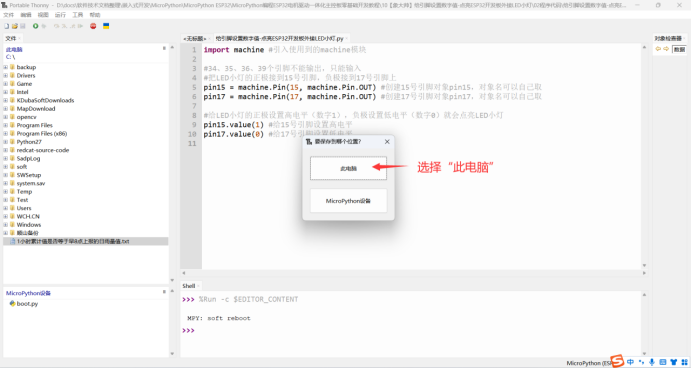Screen dimensions: 692x368
Task: Click the save floppy disk toolbar icon
Action: click(x=23, y=26)
